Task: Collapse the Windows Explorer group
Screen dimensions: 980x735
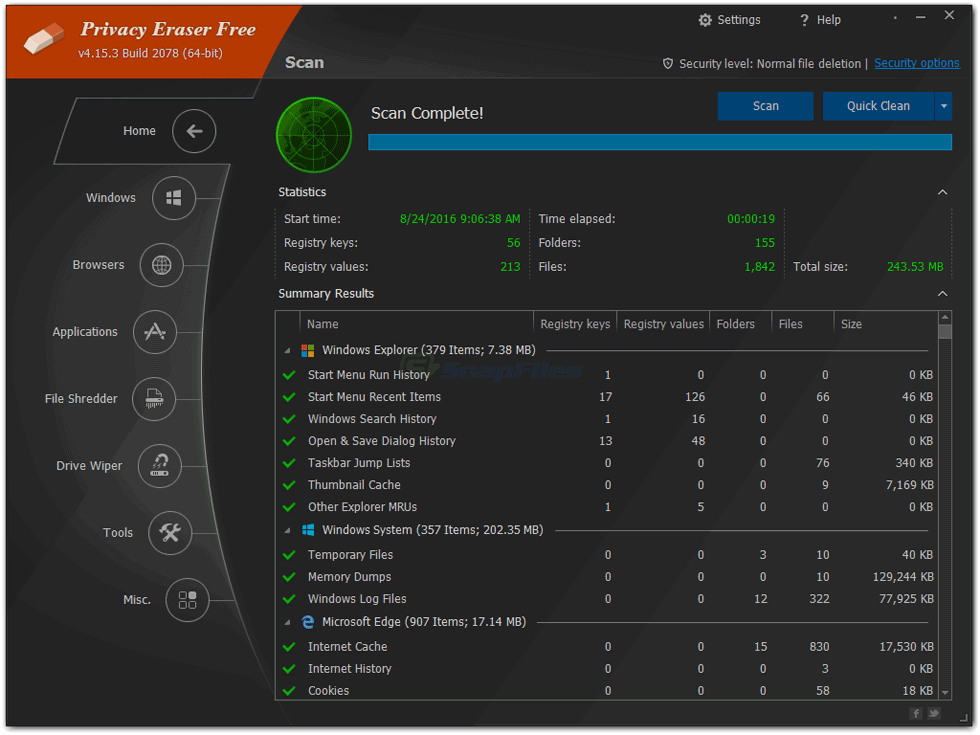Action: point(289,351)
